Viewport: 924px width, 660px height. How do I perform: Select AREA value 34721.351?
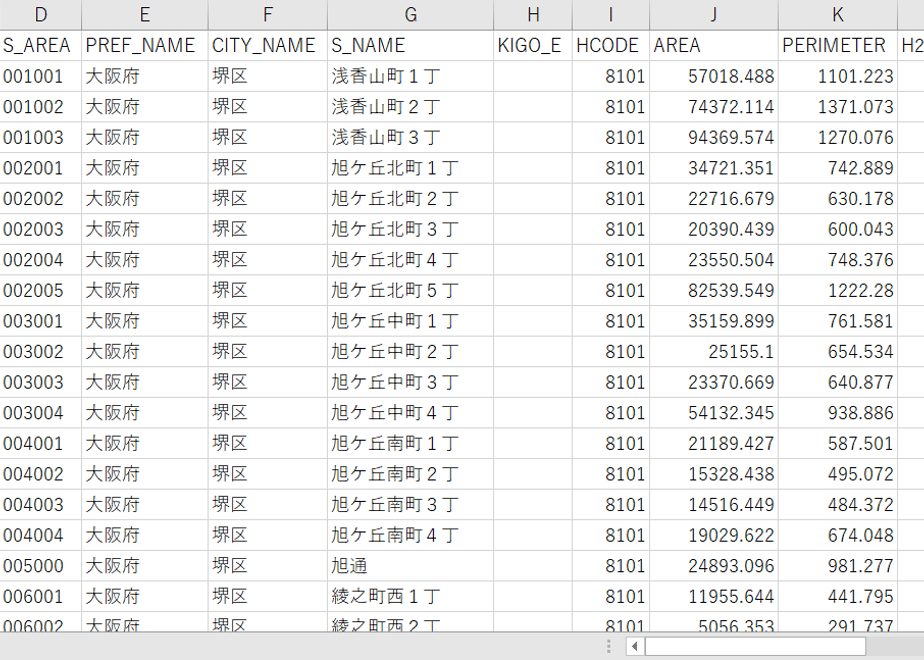pyautogui.click(x=714, y=168)
